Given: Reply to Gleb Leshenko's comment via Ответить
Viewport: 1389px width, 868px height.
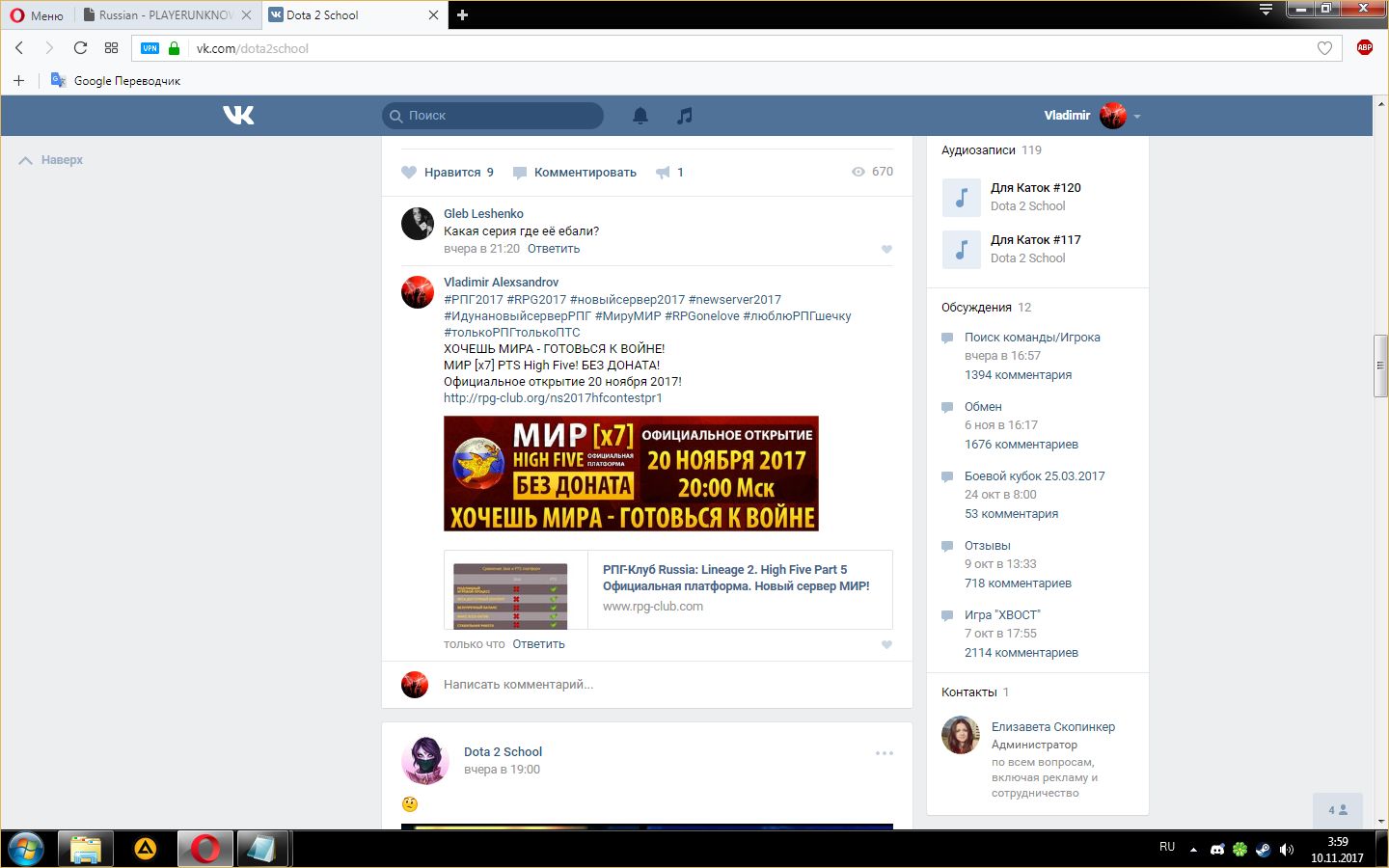Looking at the screenshot, I should 554,249.
